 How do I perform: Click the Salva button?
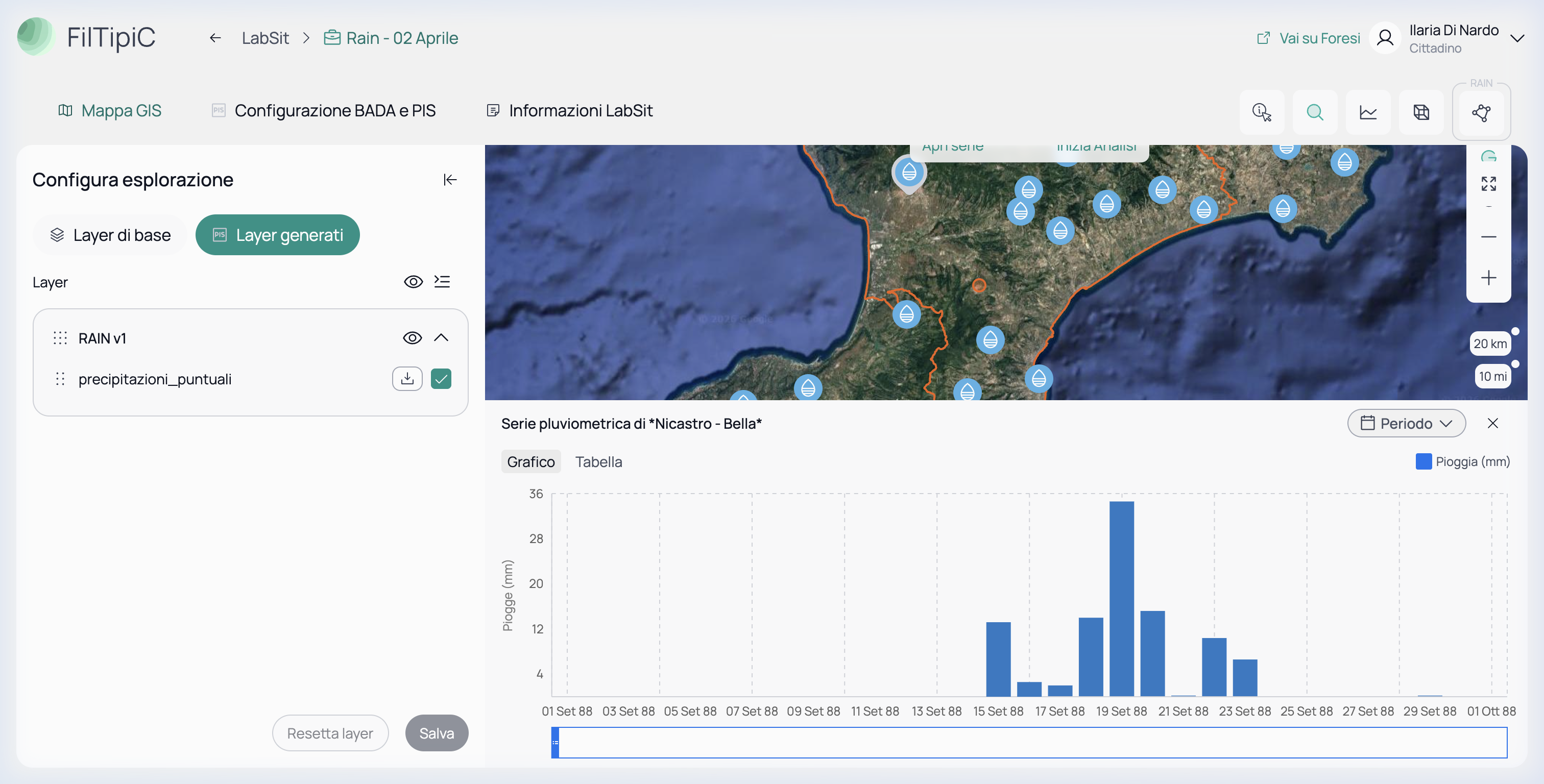click(437, 733)
